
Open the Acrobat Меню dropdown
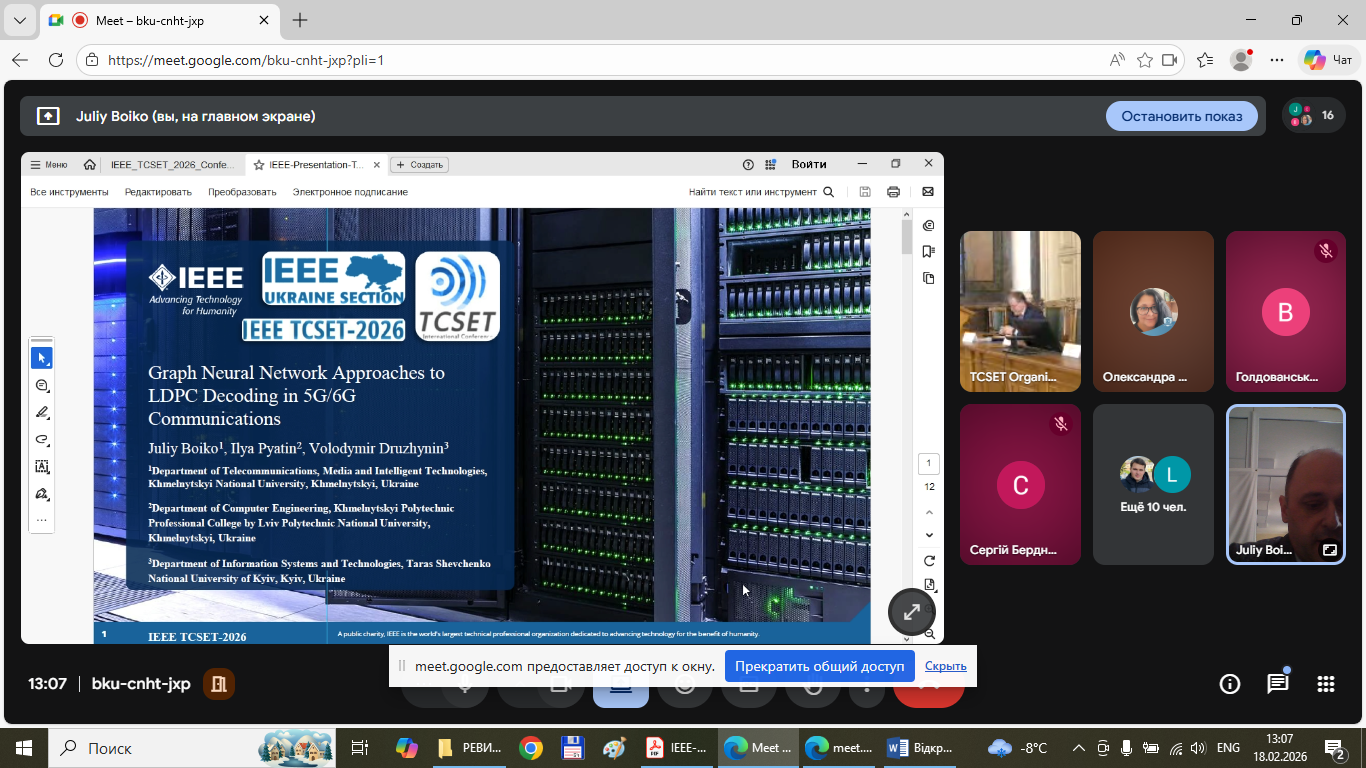[x=49, y=165]
